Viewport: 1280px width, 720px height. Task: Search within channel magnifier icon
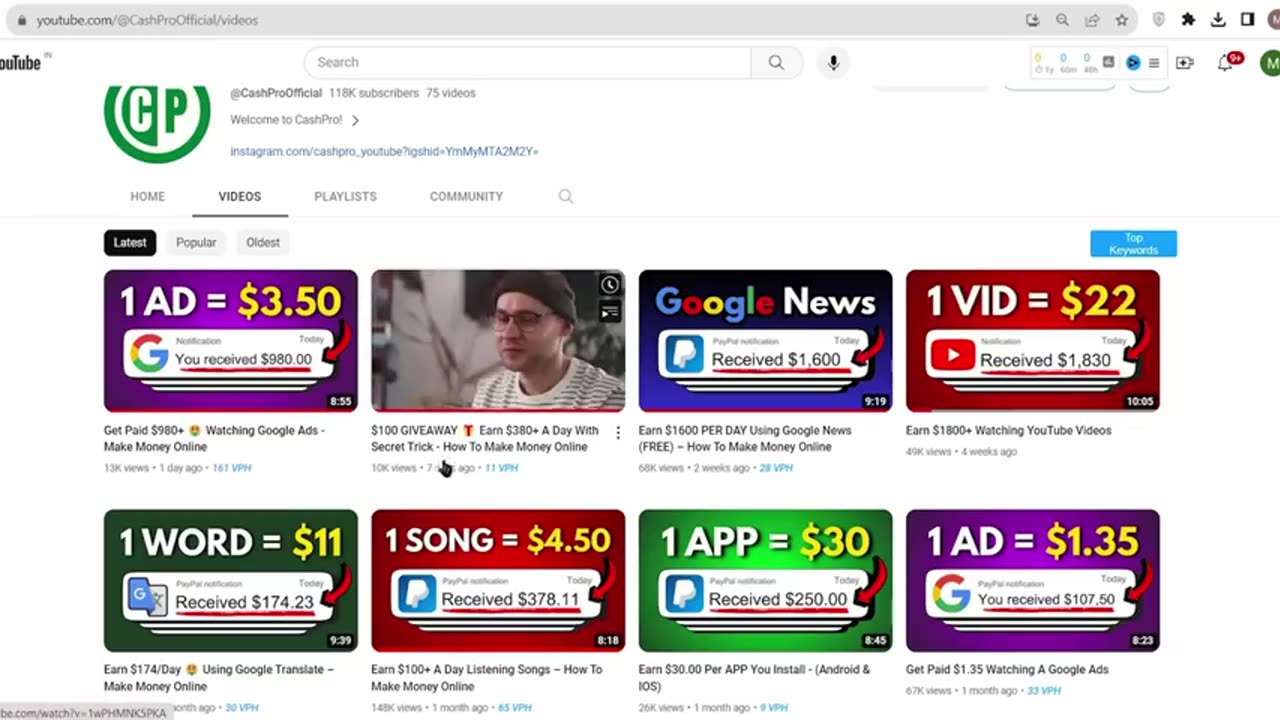[566, 197]
